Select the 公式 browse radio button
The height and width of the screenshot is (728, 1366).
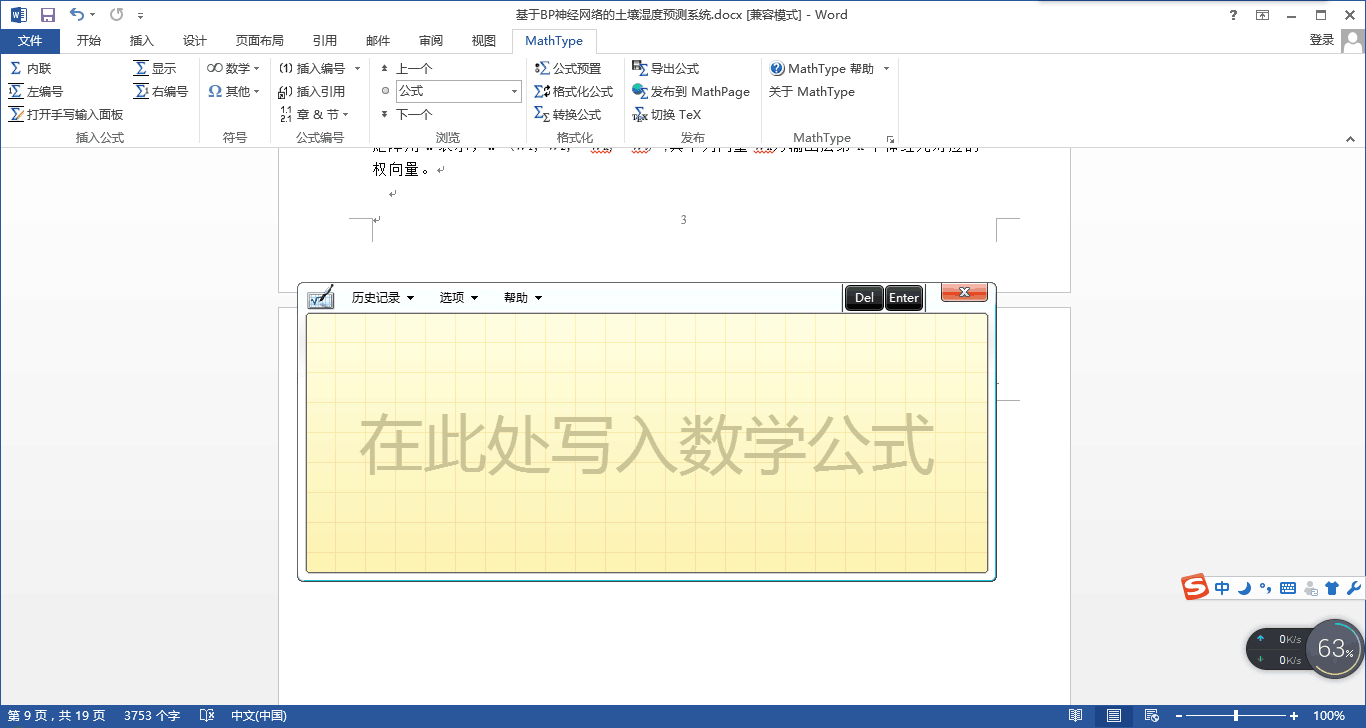coord(385,91)
